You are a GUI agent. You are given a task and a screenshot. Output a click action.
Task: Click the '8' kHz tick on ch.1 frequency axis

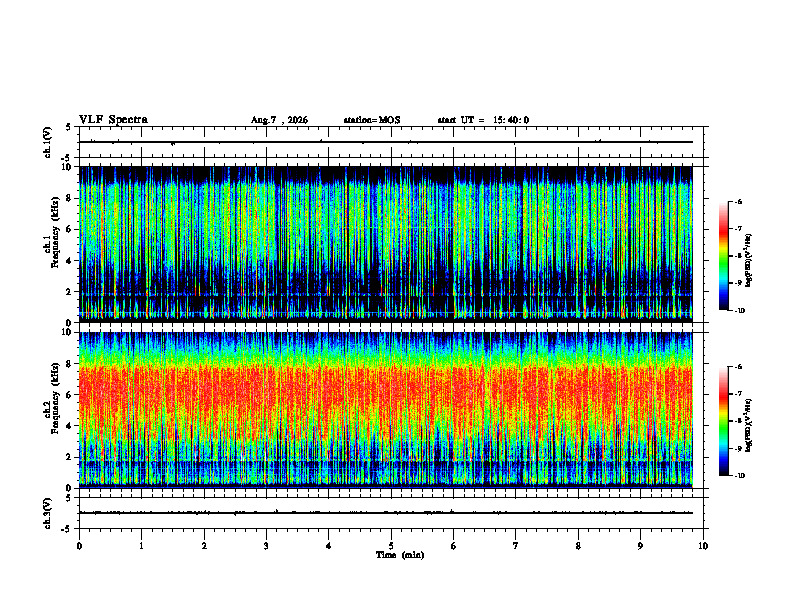(x=70, y=198)
